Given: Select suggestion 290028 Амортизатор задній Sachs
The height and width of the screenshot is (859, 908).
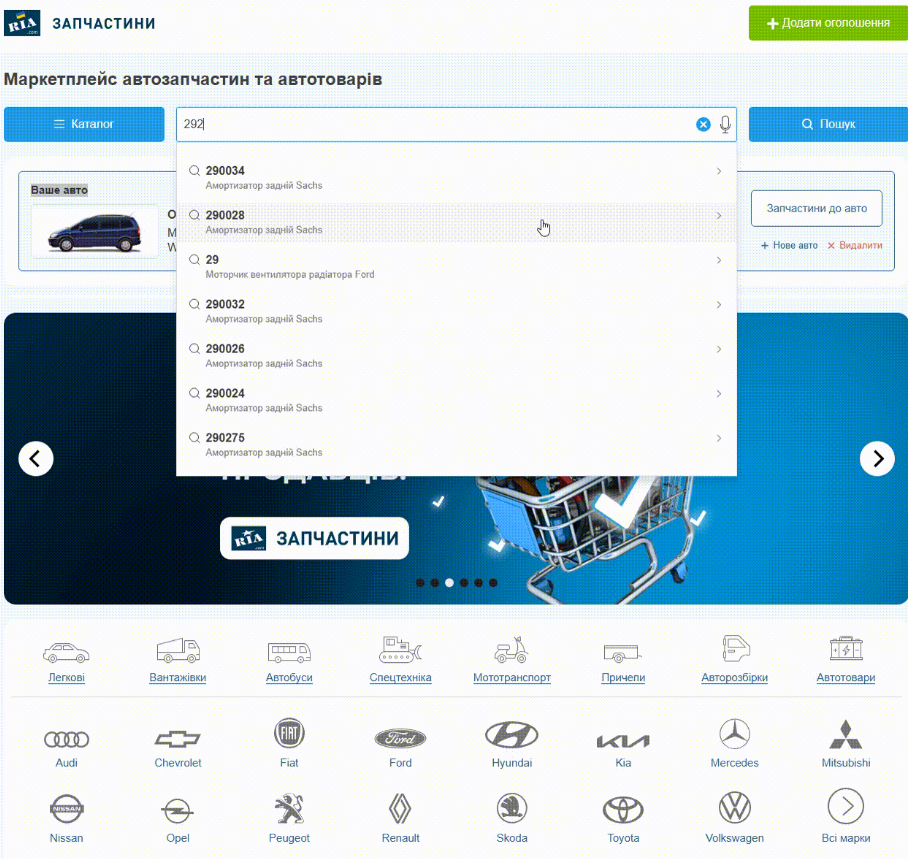Looking at the screenshot, I should (x=456, y=222).
